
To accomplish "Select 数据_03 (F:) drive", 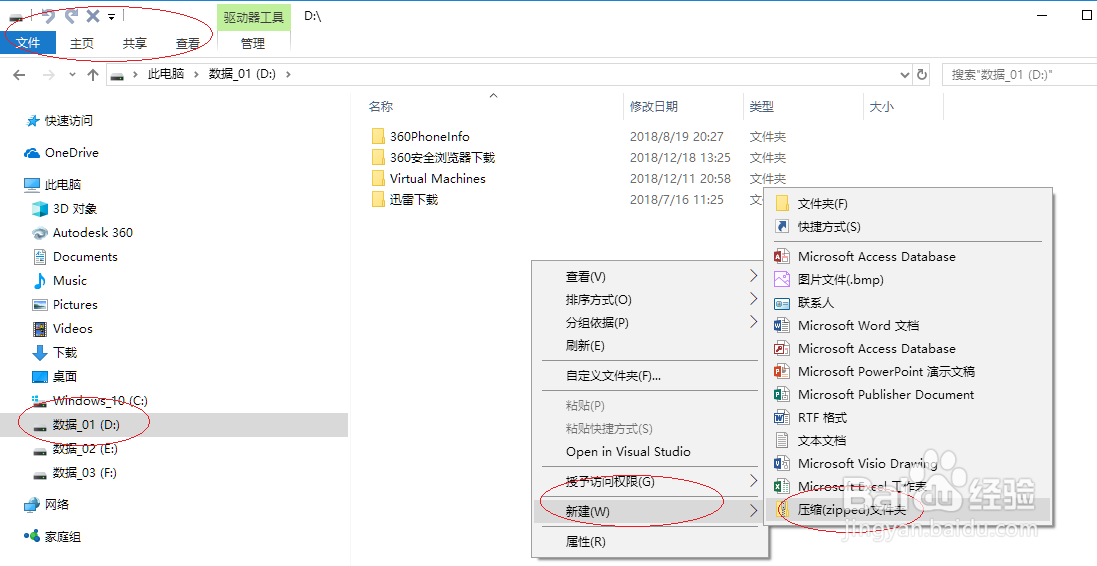I will coord(85,473).
